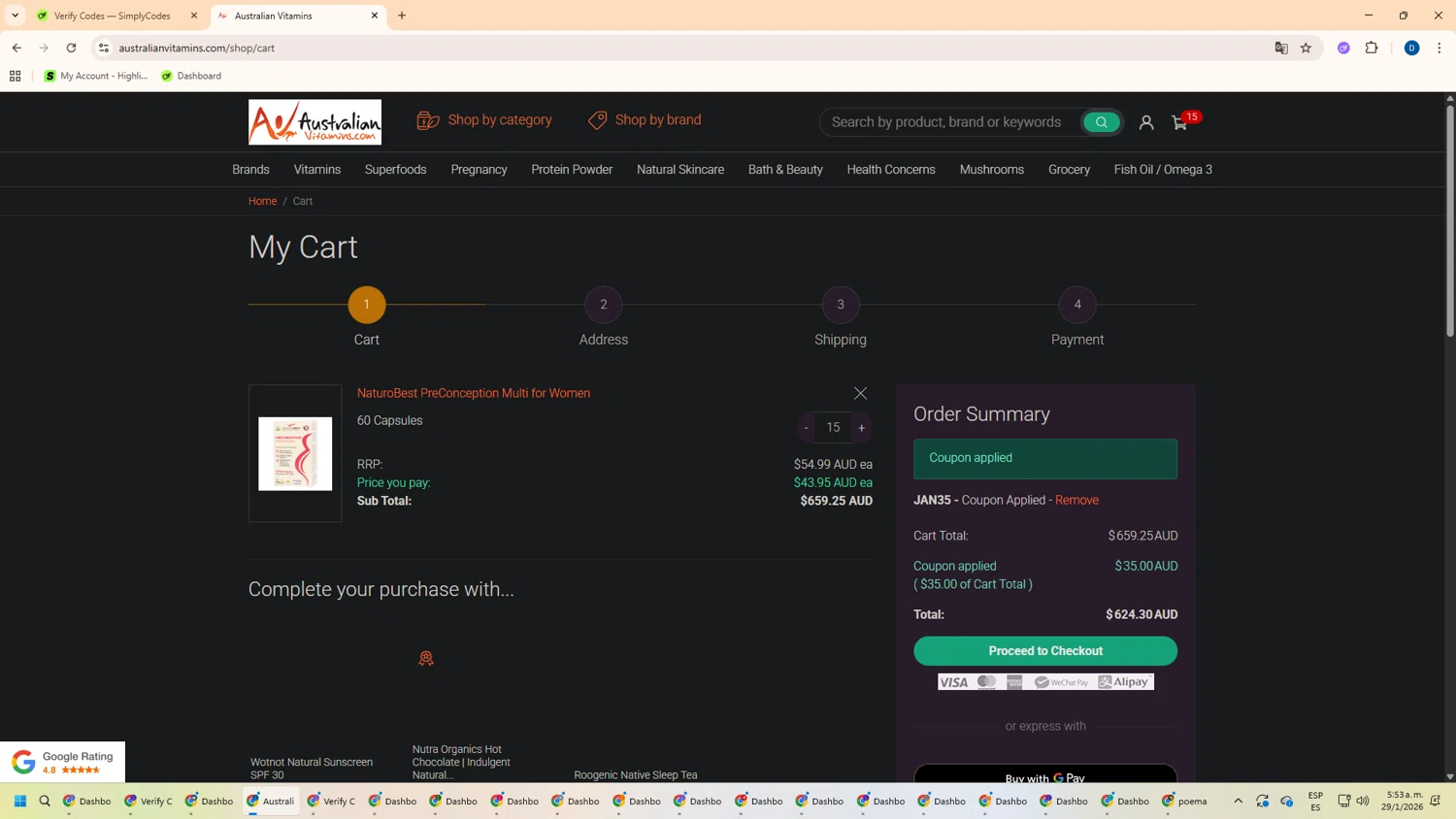Open the Chrome profile avatar D
This screenshot has width=1456, height=819.
point(1412,48)
